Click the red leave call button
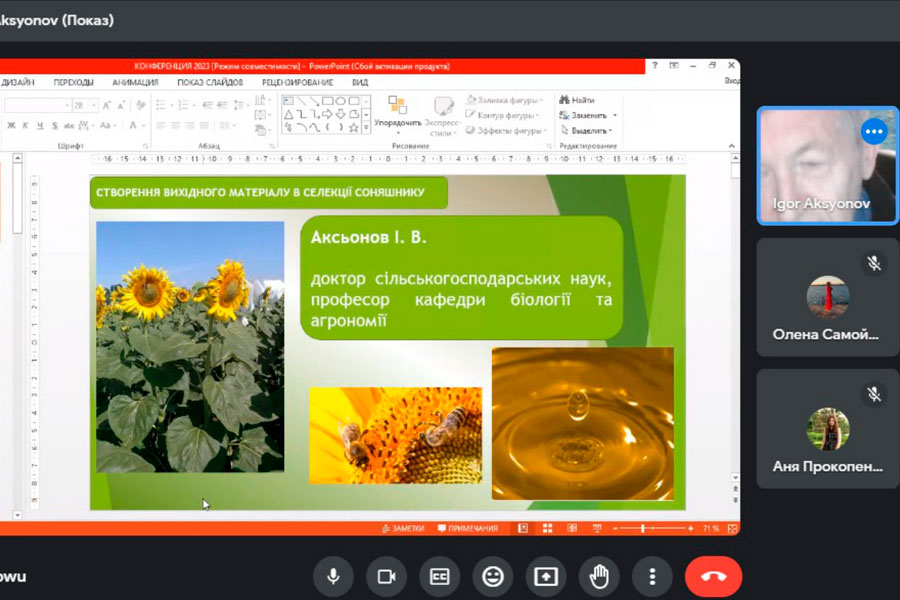900x600 pixels. pos(713,577)
